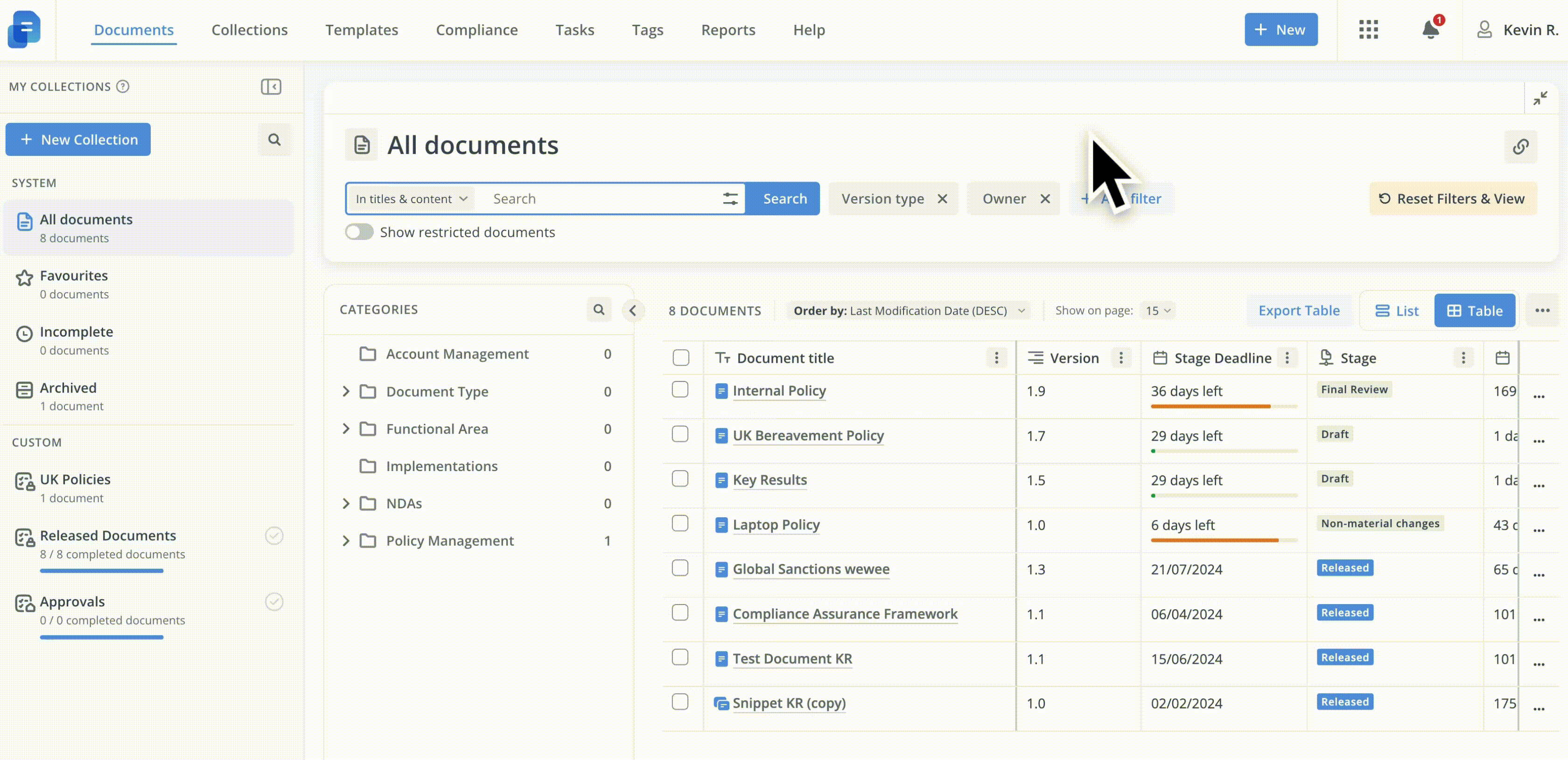The height and width of the screenshot is (760, 1568).
Task: Open the apps grid menu icon
Action: tap(1368, 29)
